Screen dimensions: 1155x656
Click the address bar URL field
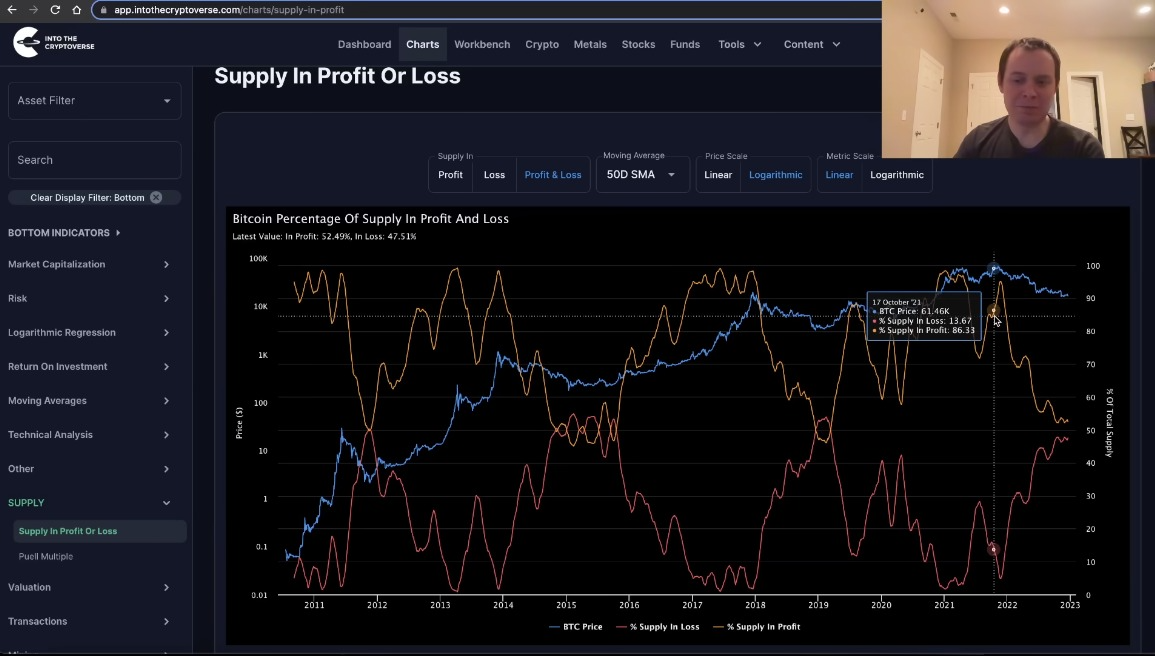486,10
